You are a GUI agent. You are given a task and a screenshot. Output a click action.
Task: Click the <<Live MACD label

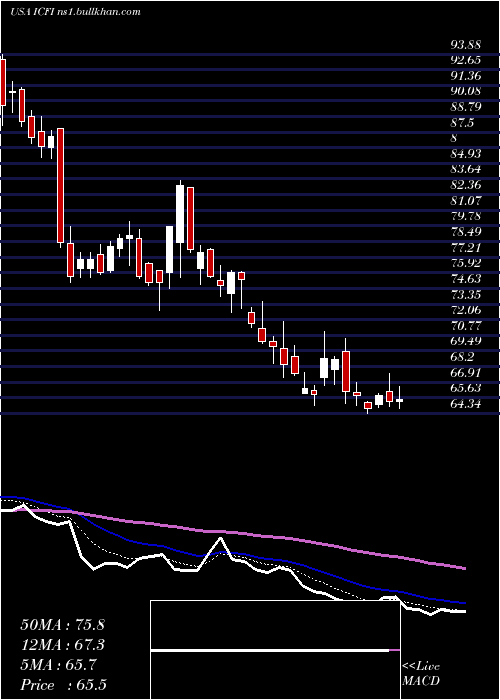pos(421,674)
